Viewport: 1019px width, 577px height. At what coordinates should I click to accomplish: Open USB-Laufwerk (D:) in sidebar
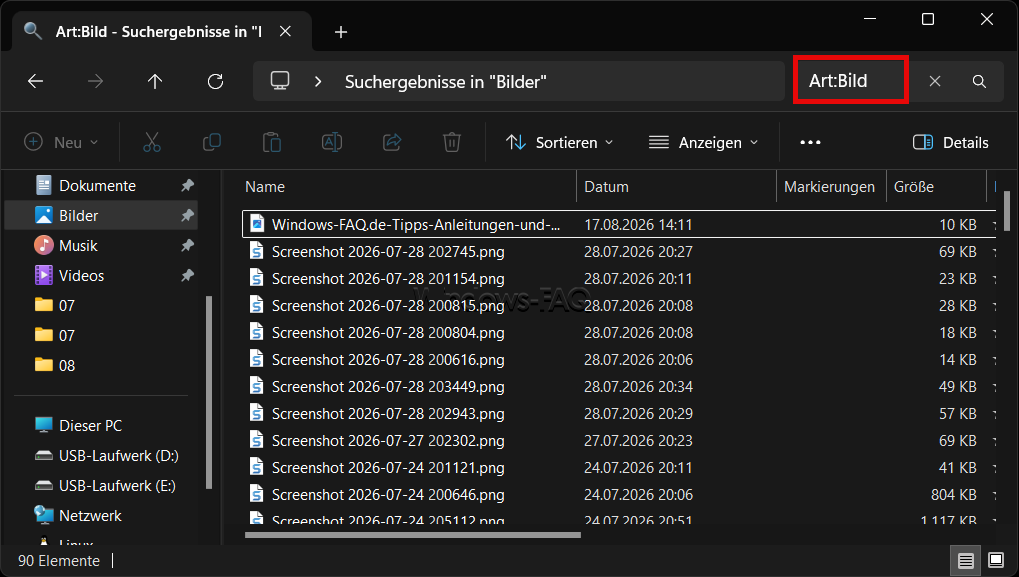click(x=118, y=455)
